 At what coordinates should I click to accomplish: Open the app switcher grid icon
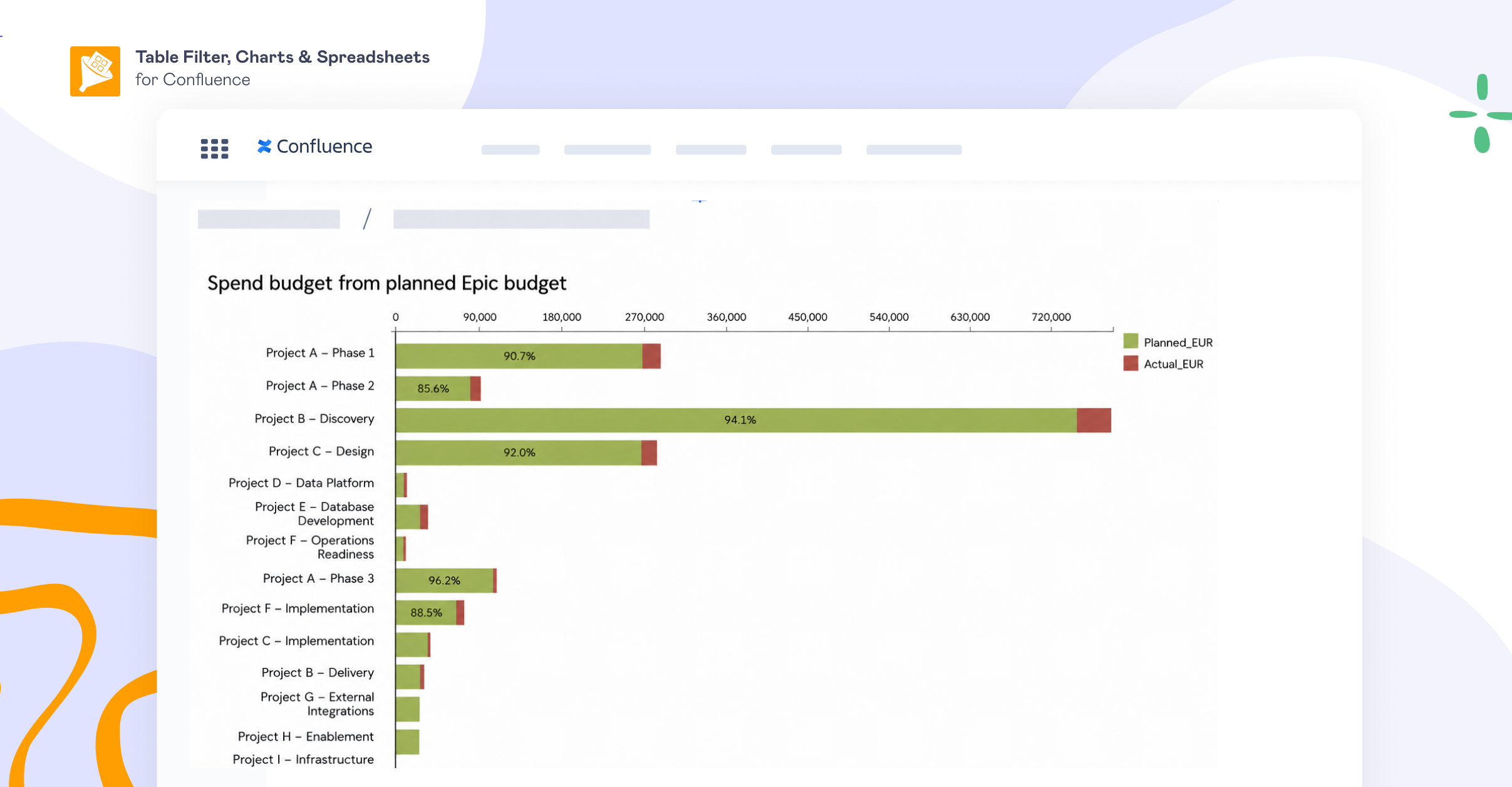coord(214,149)
